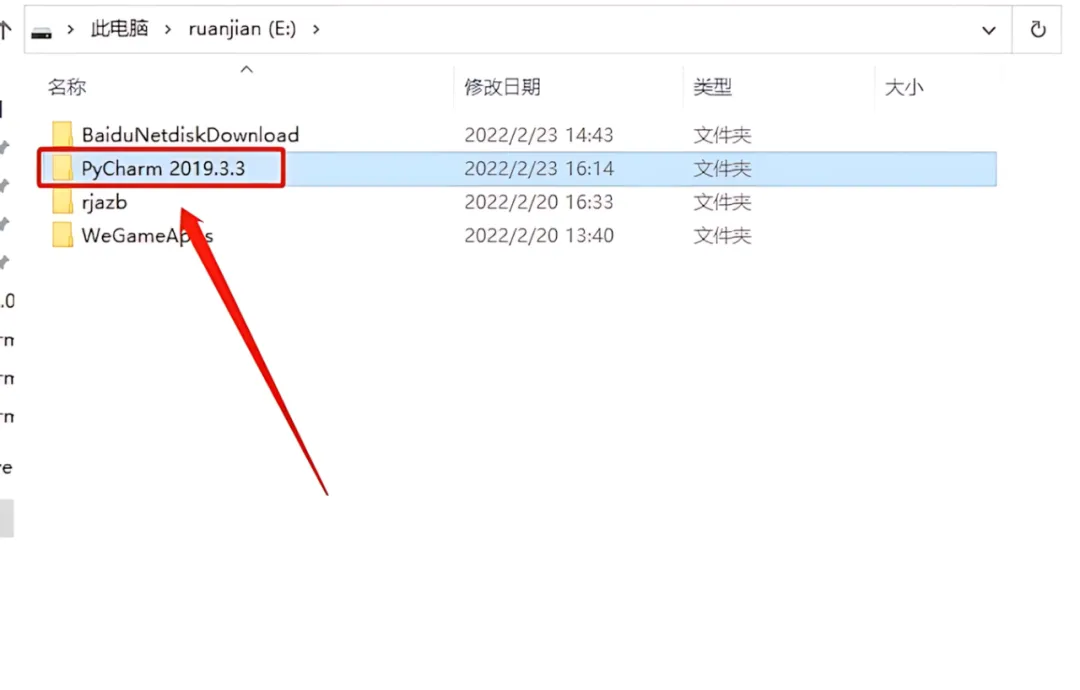Image resolution: width=1080 pixels, height=690 pixels.
Task: Sort by 类型 column header
Action: (712, 87)
